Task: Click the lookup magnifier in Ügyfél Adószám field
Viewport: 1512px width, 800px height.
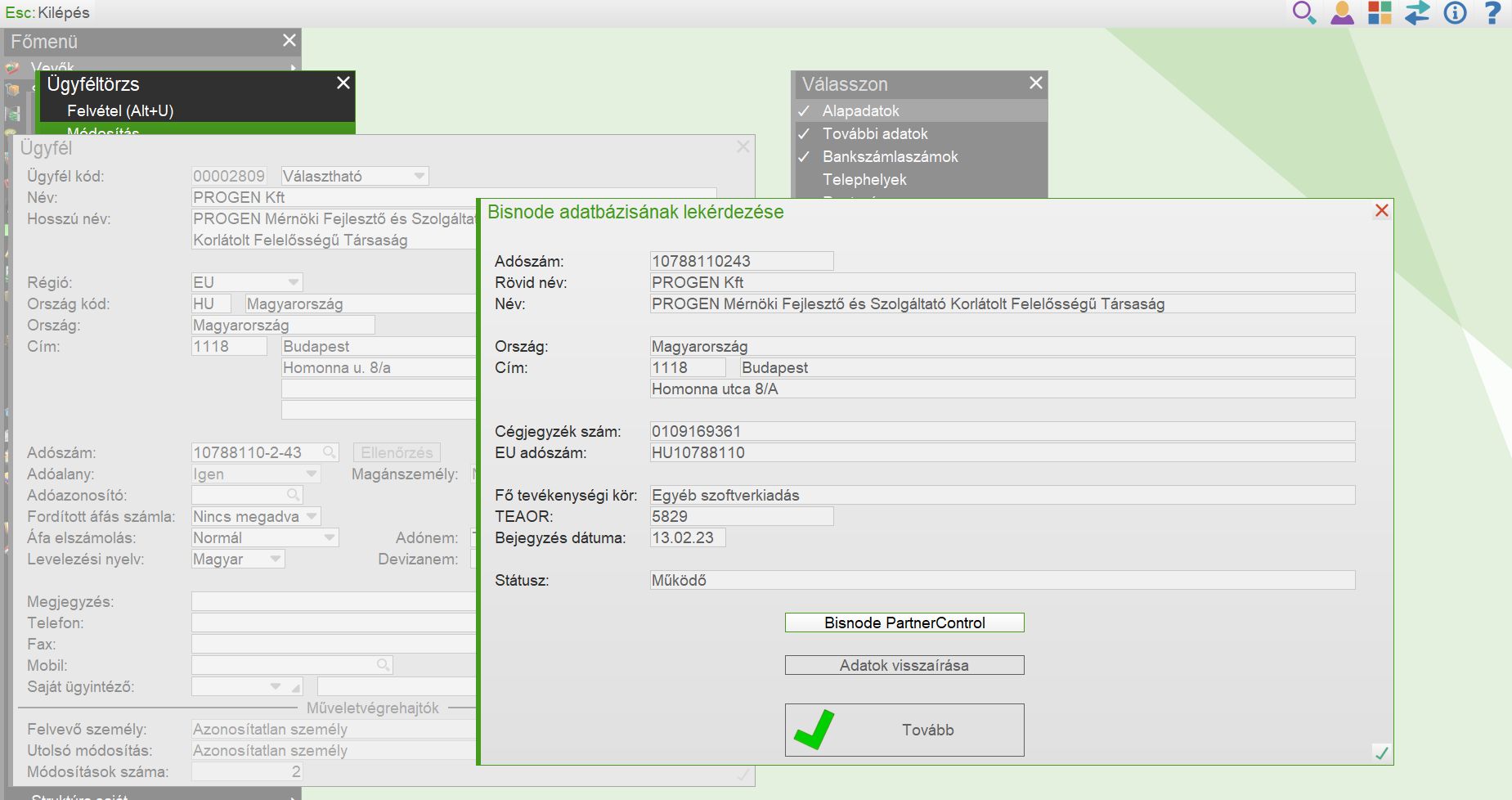Action: click(329, 452)
